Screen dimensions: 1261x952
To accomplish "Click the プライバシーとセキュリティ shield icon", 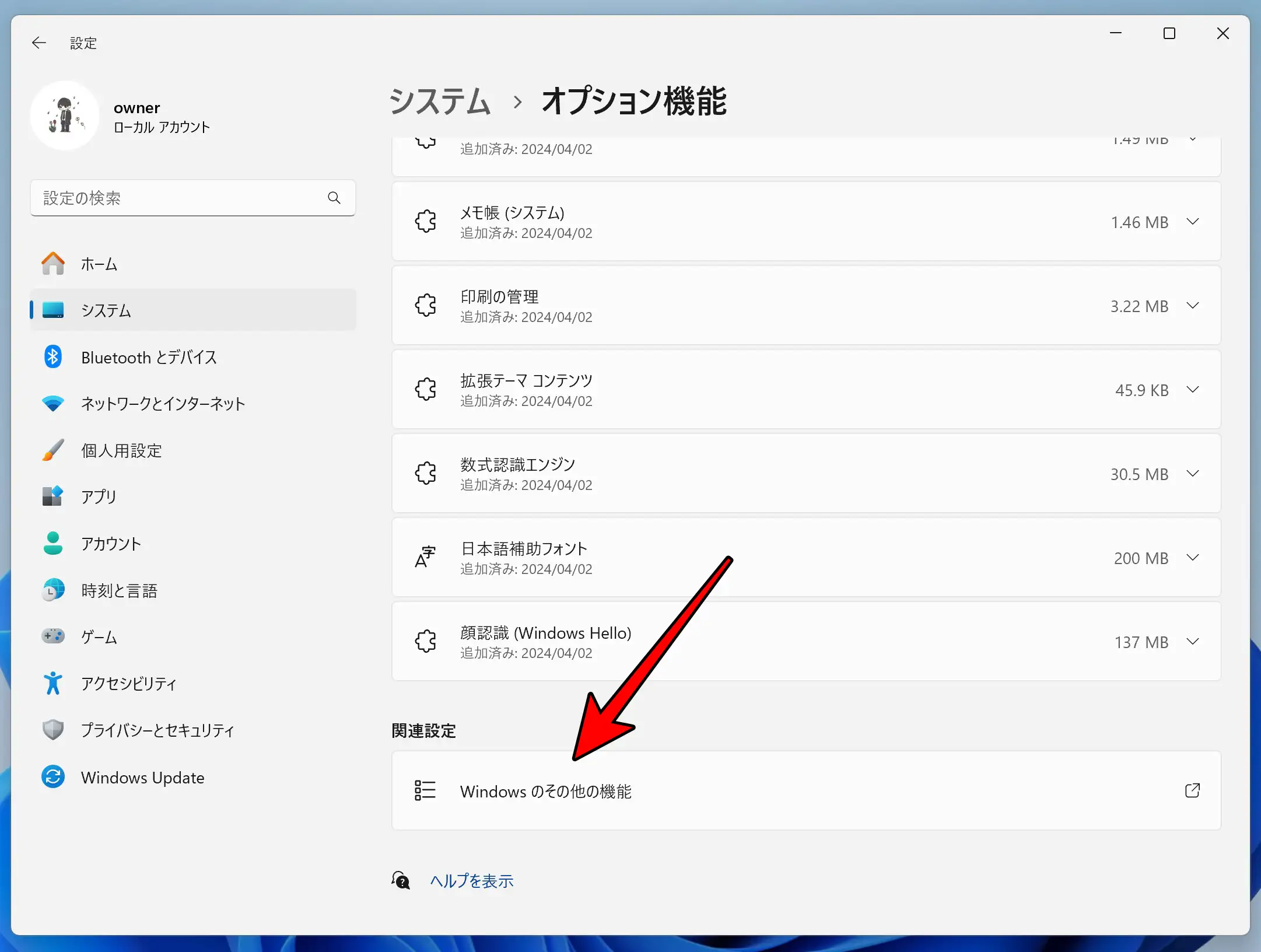I will [53, 730].
